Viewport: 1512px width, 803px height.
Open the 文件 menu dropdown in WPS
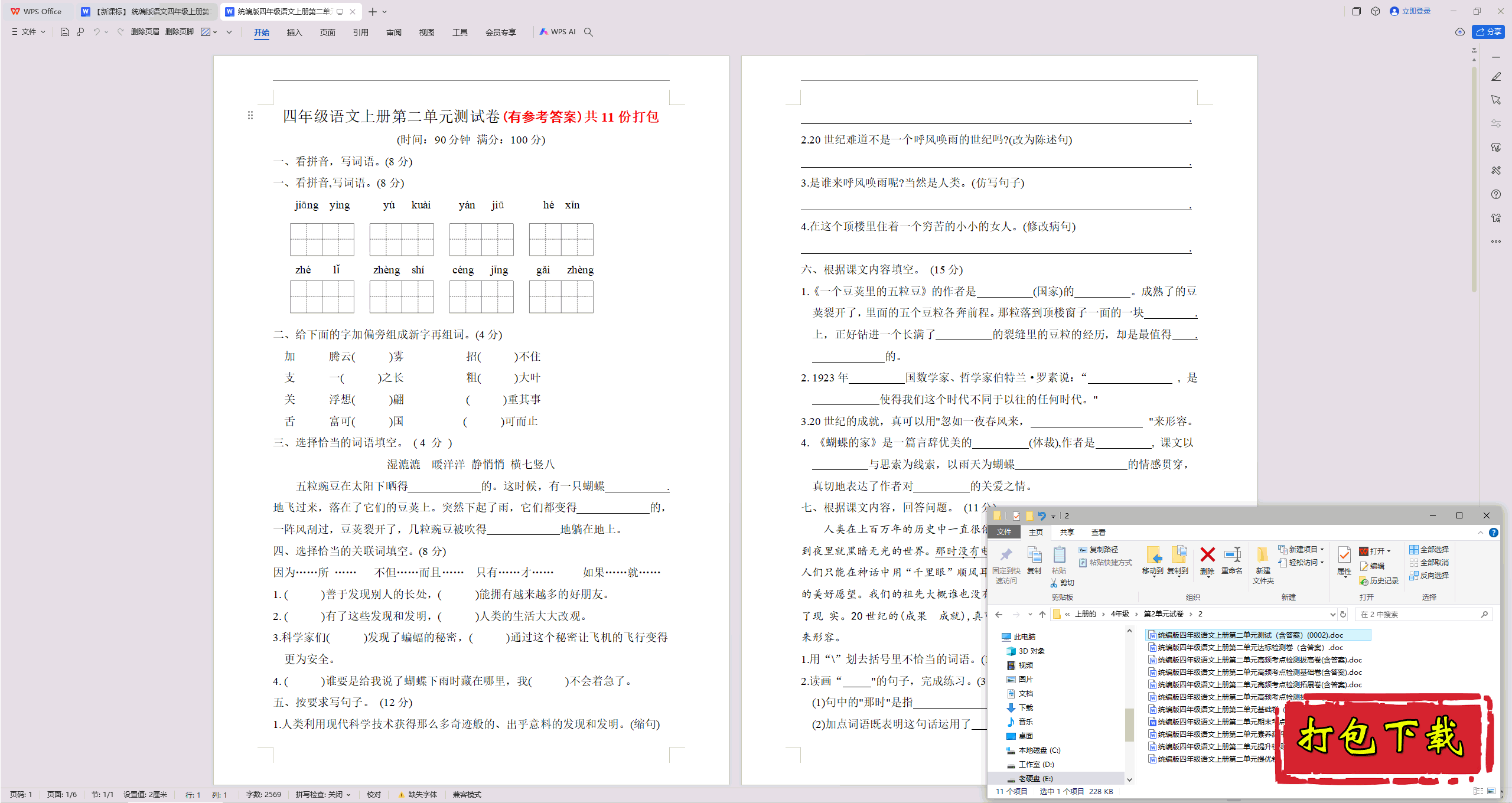28,32
